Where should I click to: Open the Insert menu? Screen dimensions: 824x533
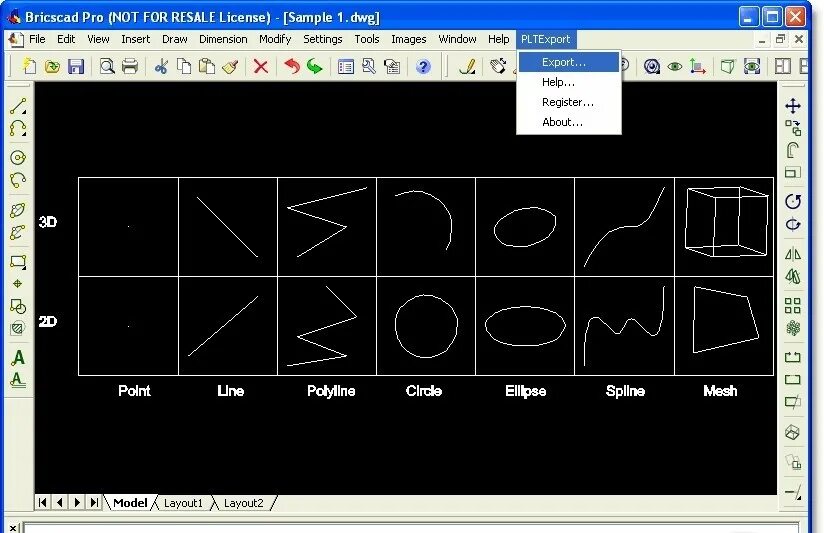[136, 39]
